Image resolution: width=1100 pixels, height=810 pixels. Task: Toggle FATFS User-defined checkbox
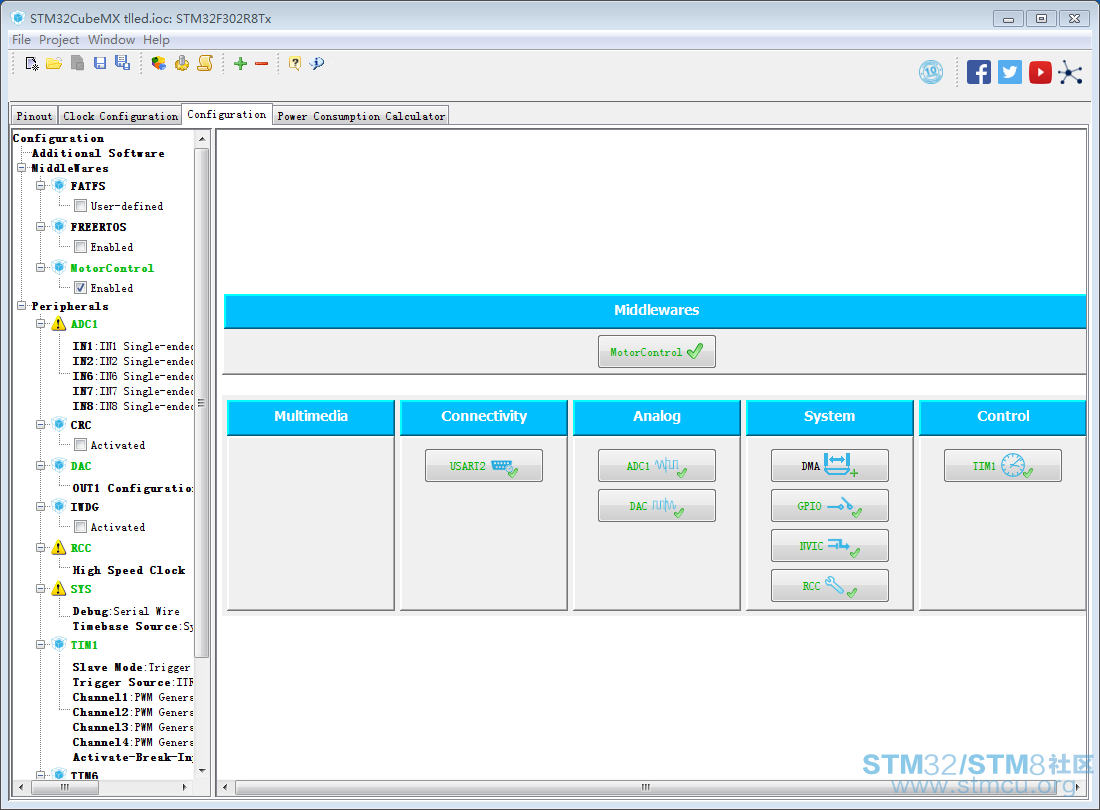81,206
